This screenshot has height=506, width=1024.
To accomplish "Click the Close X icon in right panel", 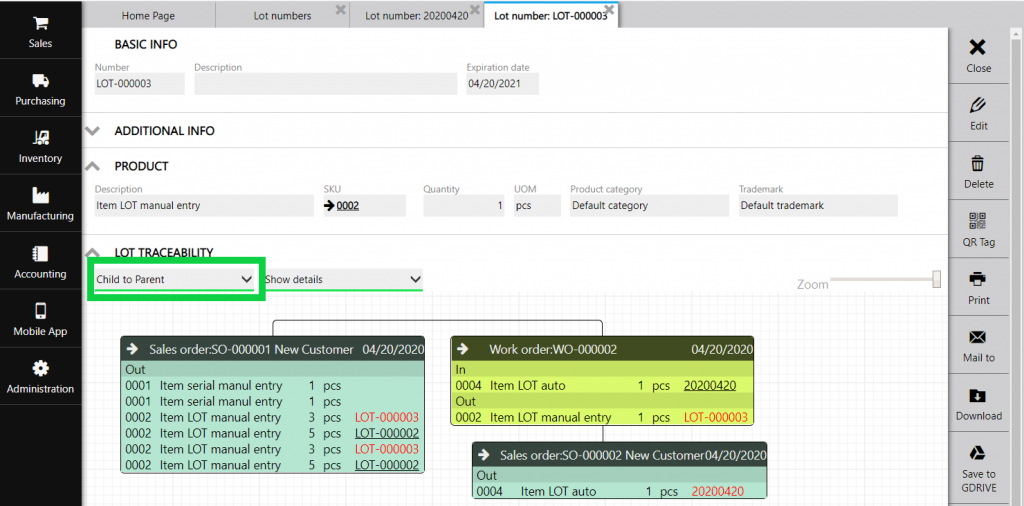I will point(978,47).
